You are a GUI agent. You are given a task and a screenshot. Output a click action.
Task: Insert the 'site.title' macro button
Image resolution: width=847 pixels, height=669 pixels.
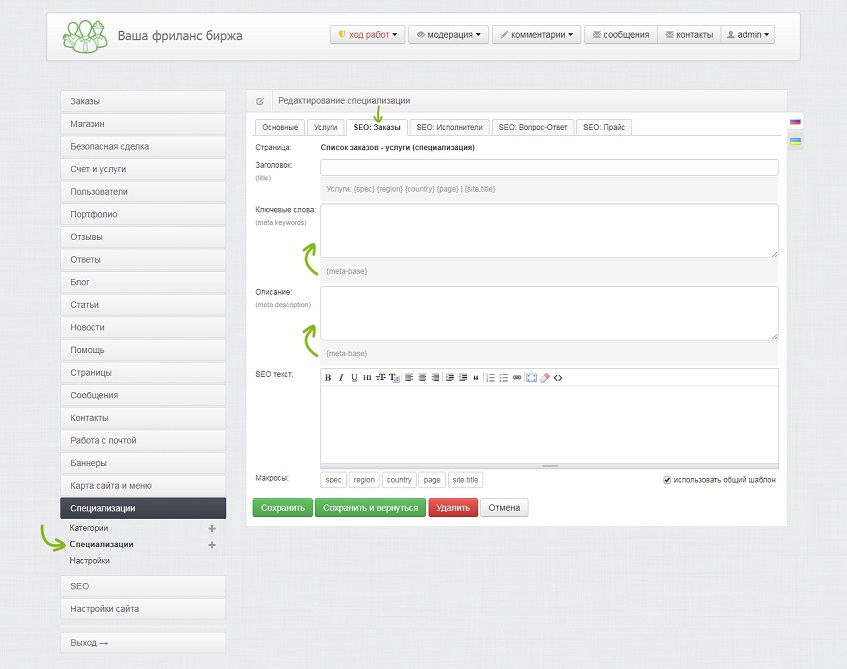point(465,480)
